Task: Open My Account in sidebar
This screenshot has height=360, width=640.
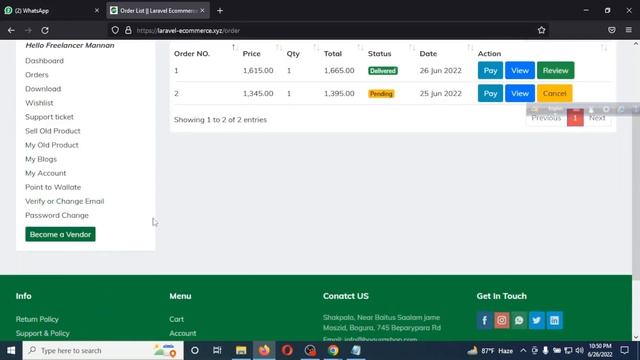Action: [45, 173]
